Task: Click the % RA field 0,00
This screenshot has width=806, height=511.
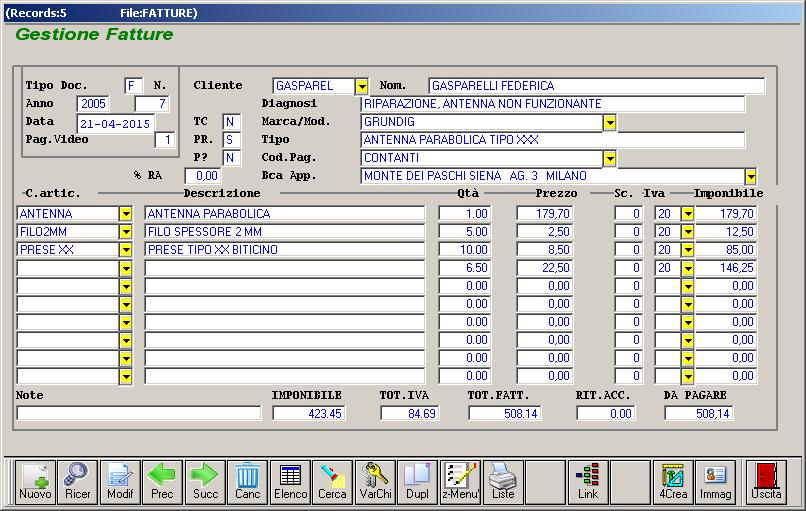Action: (203, 176)
